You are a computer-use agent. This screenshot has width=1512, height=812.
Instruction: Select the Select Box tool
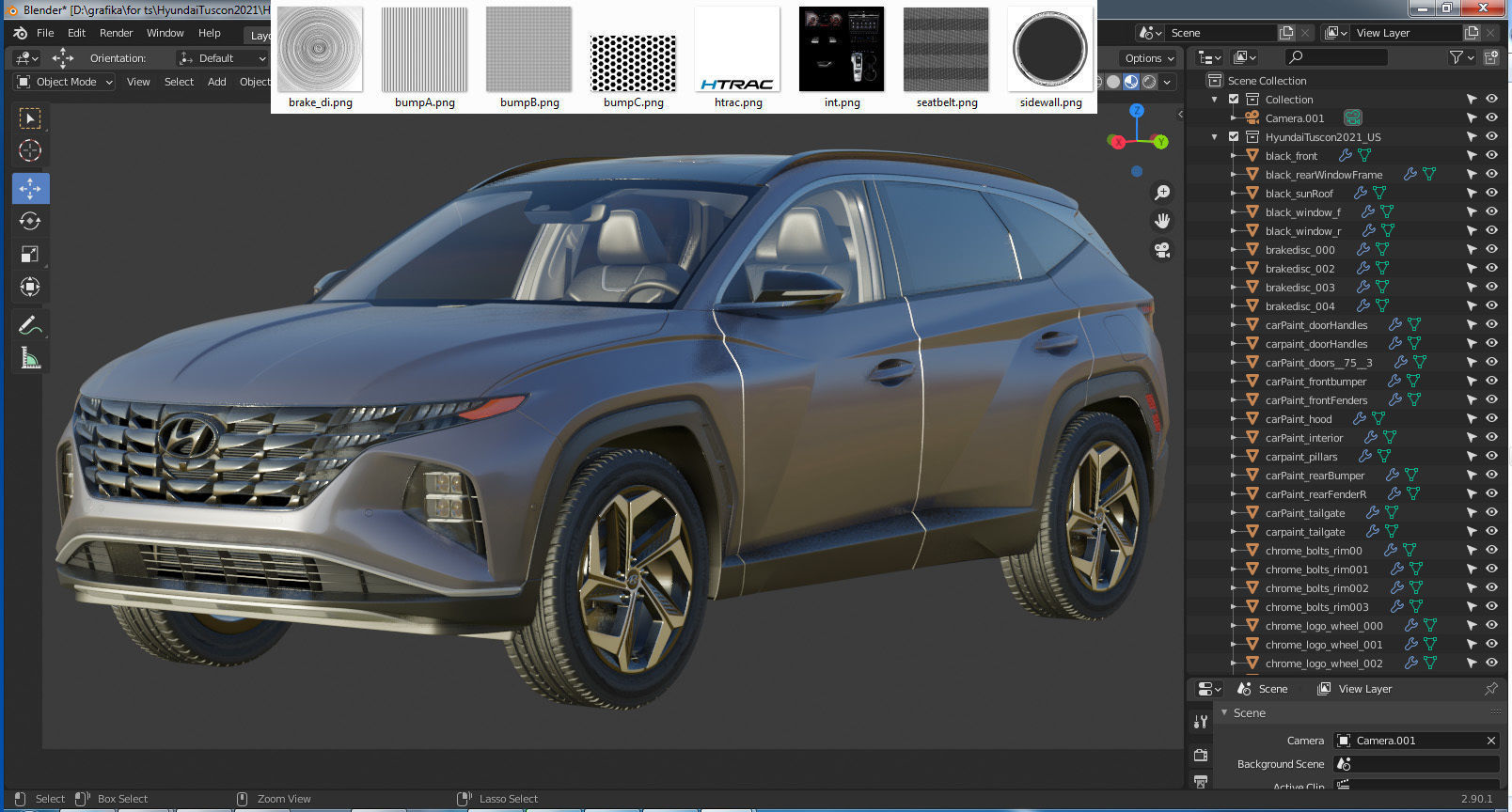point(30,118)
